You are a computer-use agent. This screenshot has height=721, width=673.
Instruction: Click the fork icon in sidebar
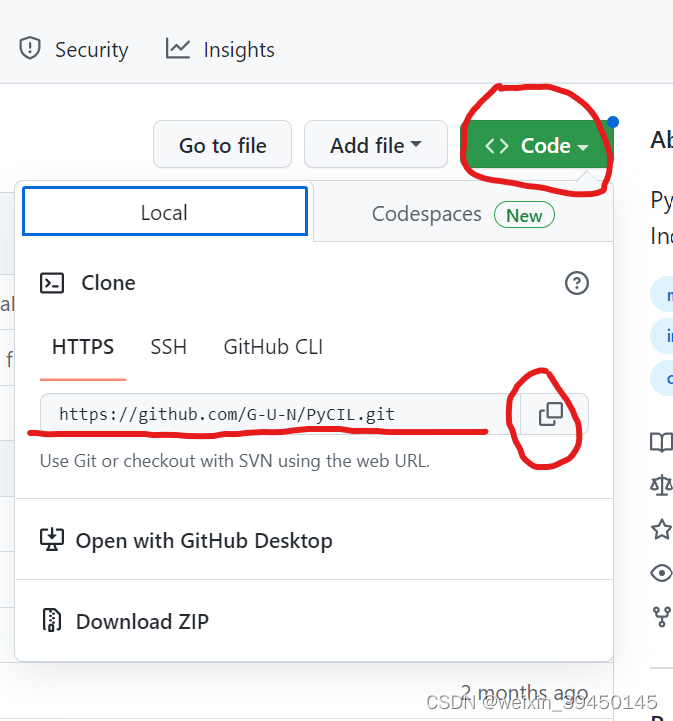pyautogui.click(x=662, y=617)
